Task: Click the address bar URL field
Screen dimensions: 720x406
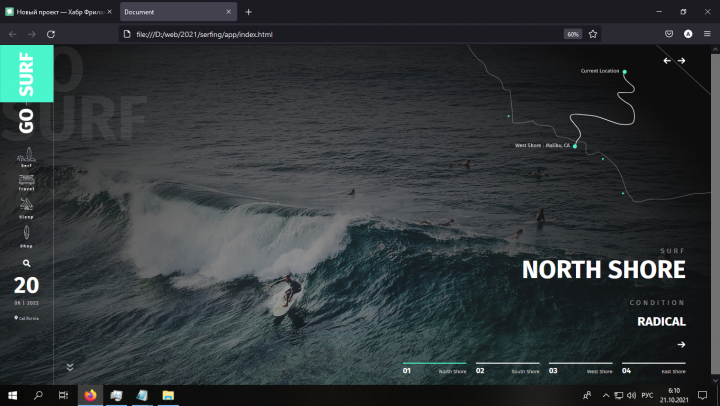Action: tap(340, 34)
